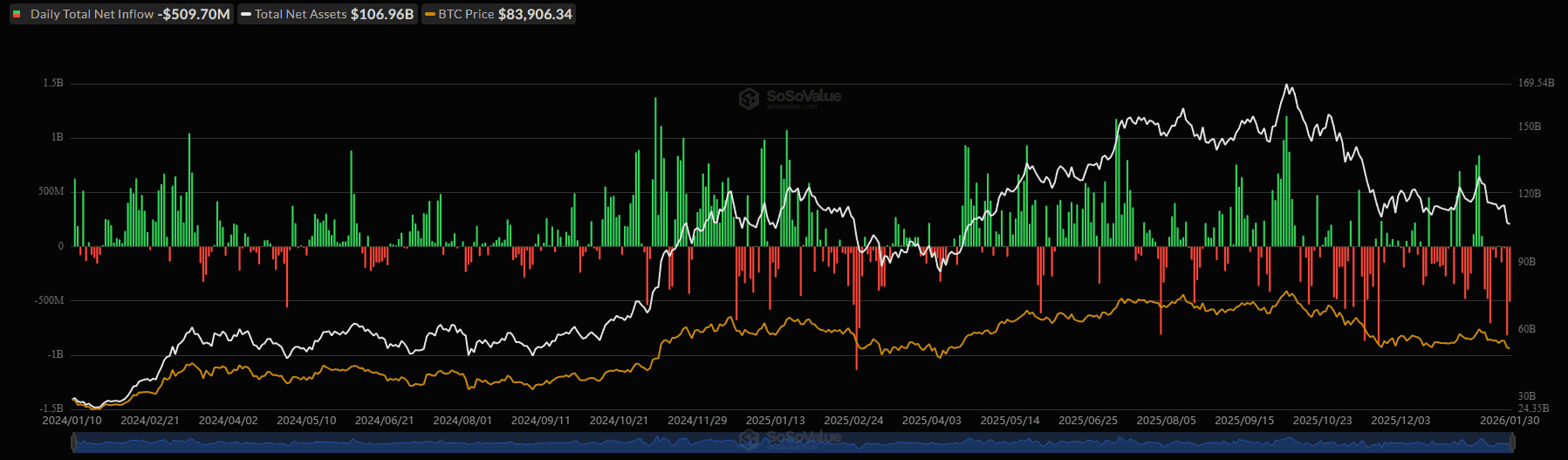1568x460 pixels.
Task: Click the 1.5B label on the left axis
Action: [x=53, y=83]
